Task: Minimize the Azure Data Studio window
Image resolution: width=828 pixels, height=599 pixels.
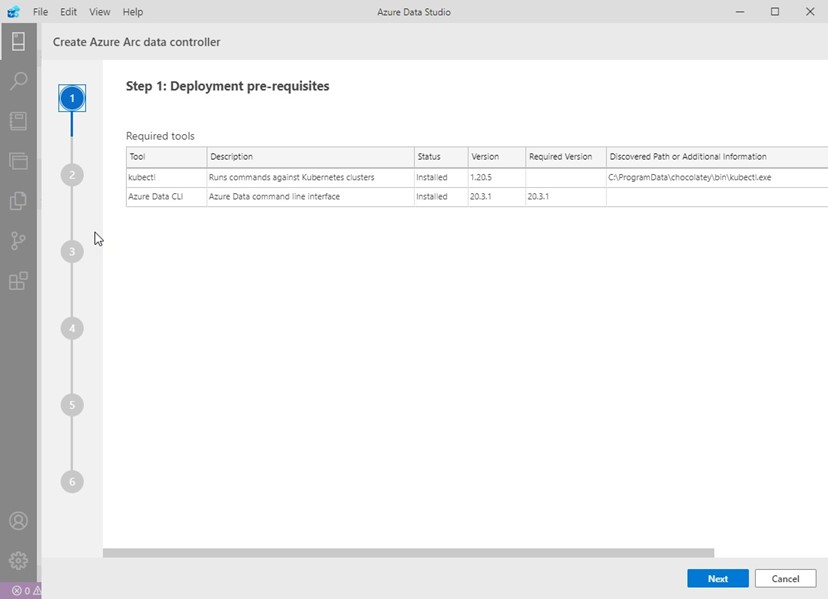Action: tap(740, 12)
